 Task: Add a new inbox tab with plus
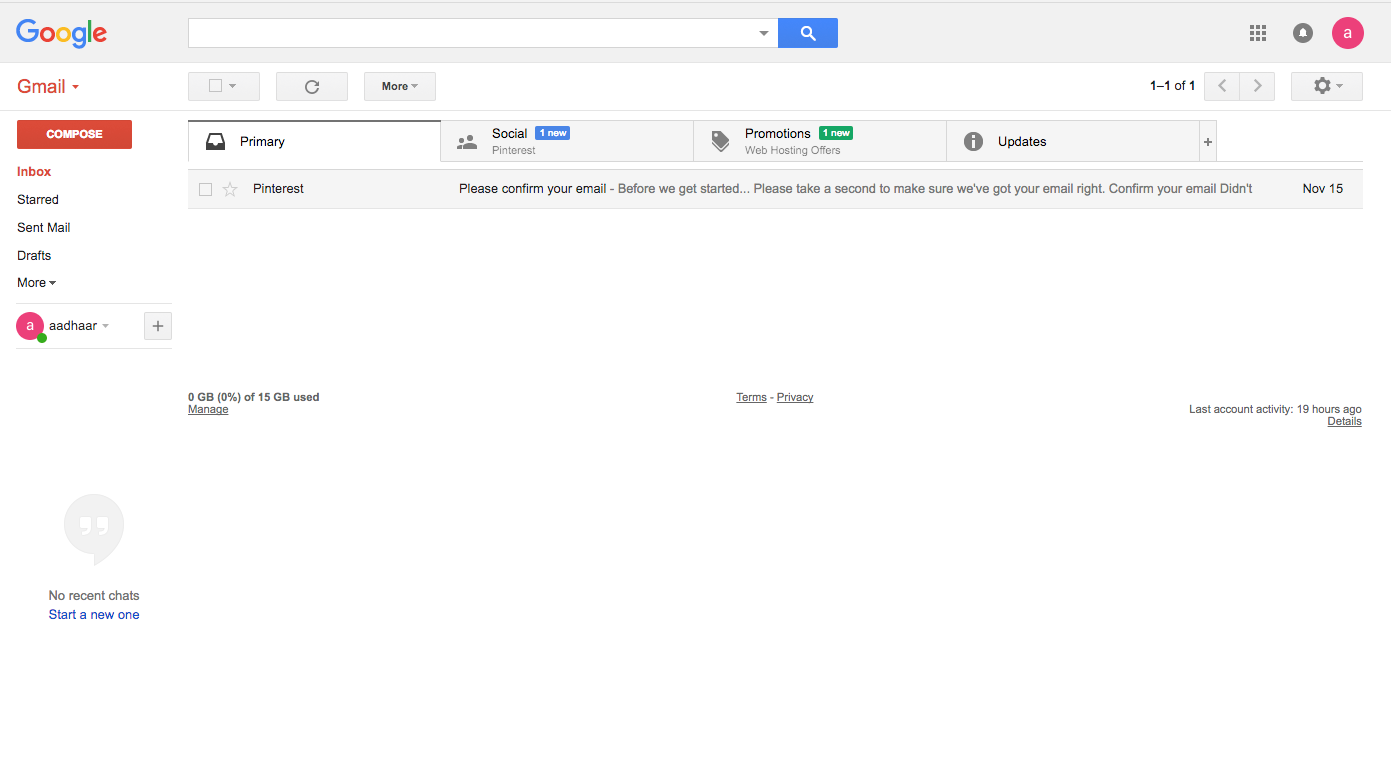click(1208, 142)
